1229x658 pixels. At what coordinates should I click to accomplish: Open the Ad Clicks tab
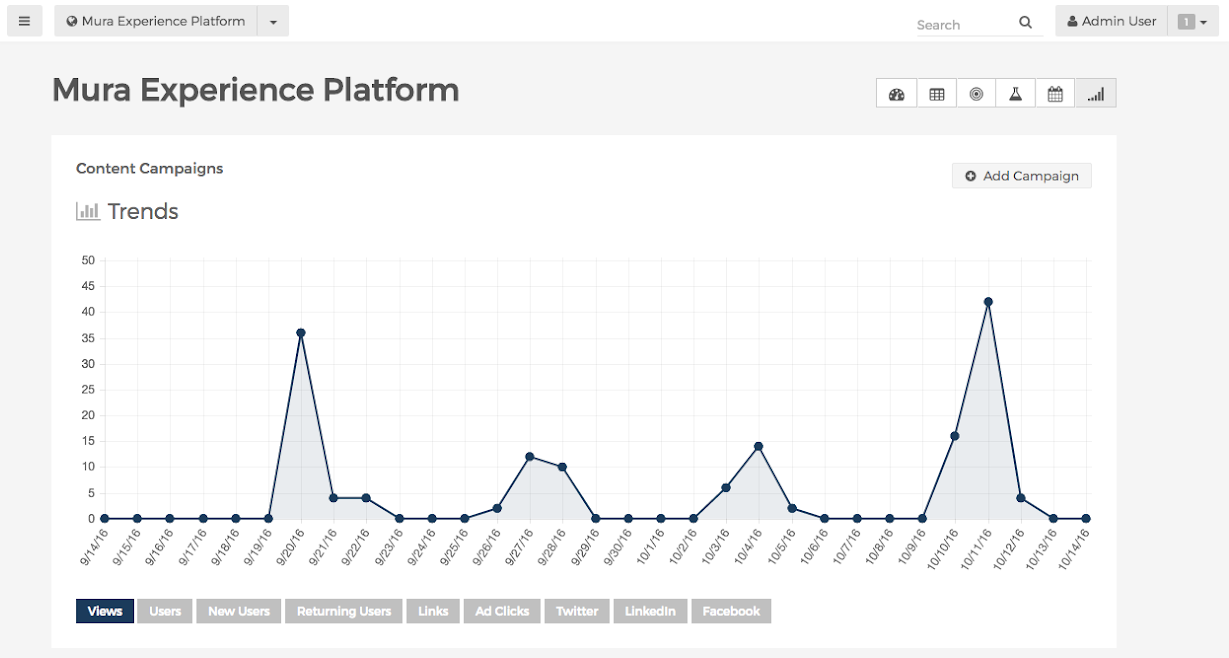[502, 611]
